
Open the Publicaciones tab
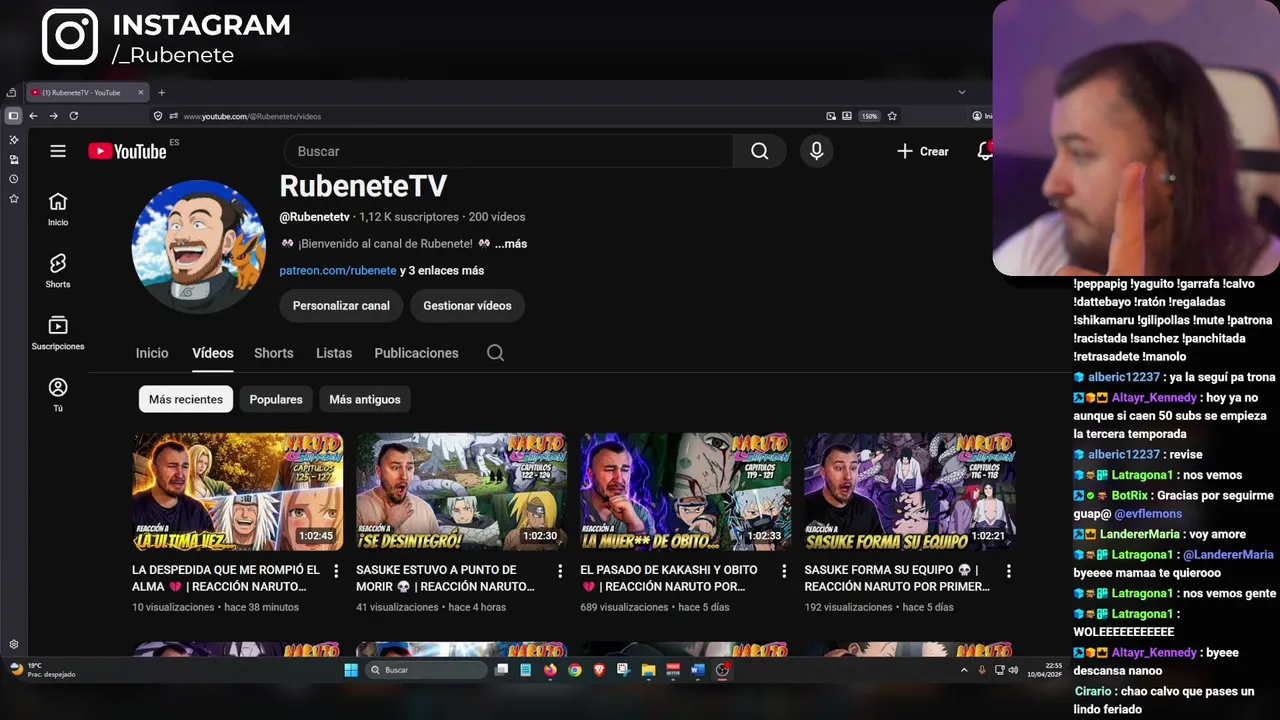click(x=416, y=353)
